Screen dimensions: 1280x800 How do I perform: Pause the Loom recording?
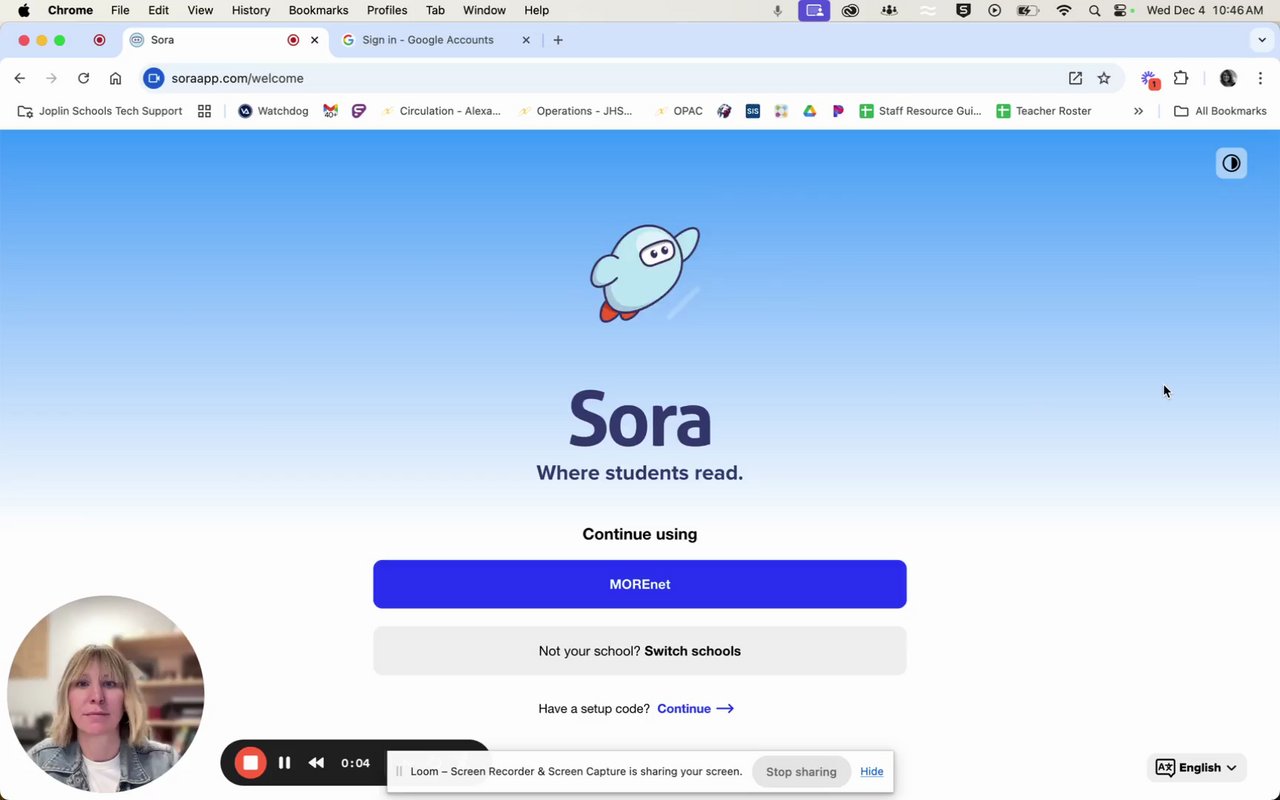click(284, 763)
